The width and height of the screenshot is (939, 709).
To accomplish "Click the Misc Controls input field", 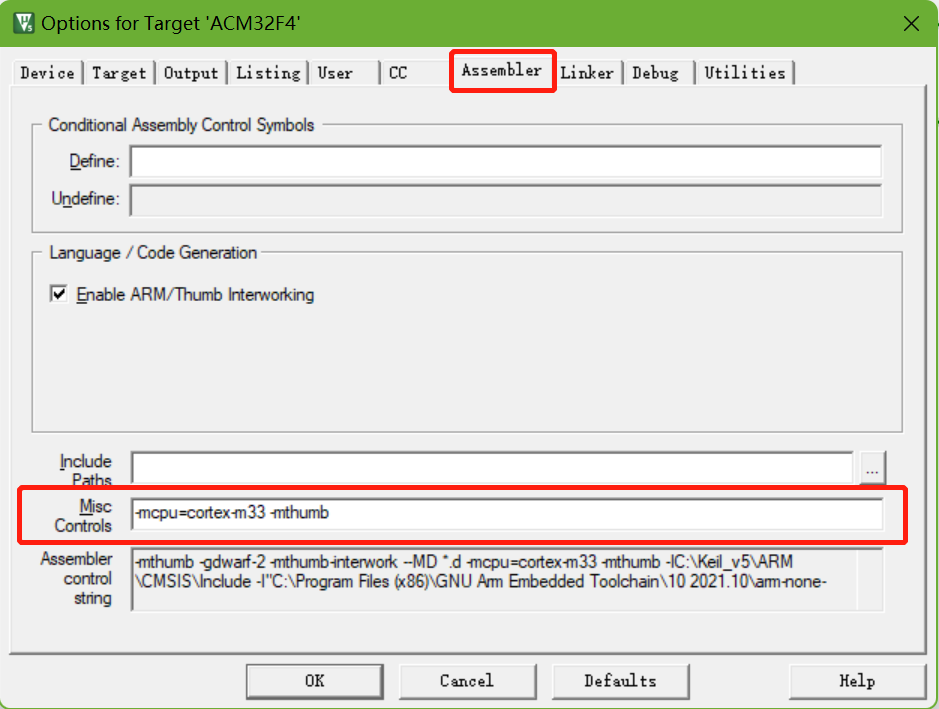I will [506, 514].
